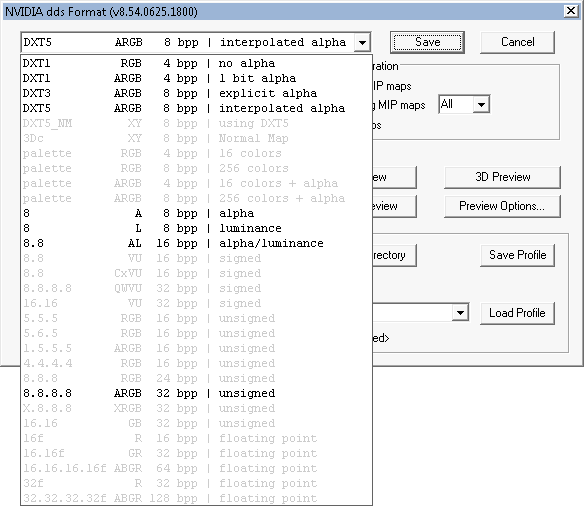Collapse the format dropdown arrow
The width and height of the screenshot is (584, 506).
362,42
